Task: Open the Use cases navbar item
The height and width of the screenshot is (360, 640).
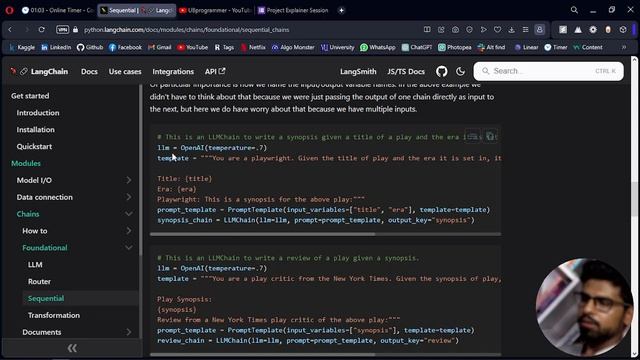Action: 125,71
